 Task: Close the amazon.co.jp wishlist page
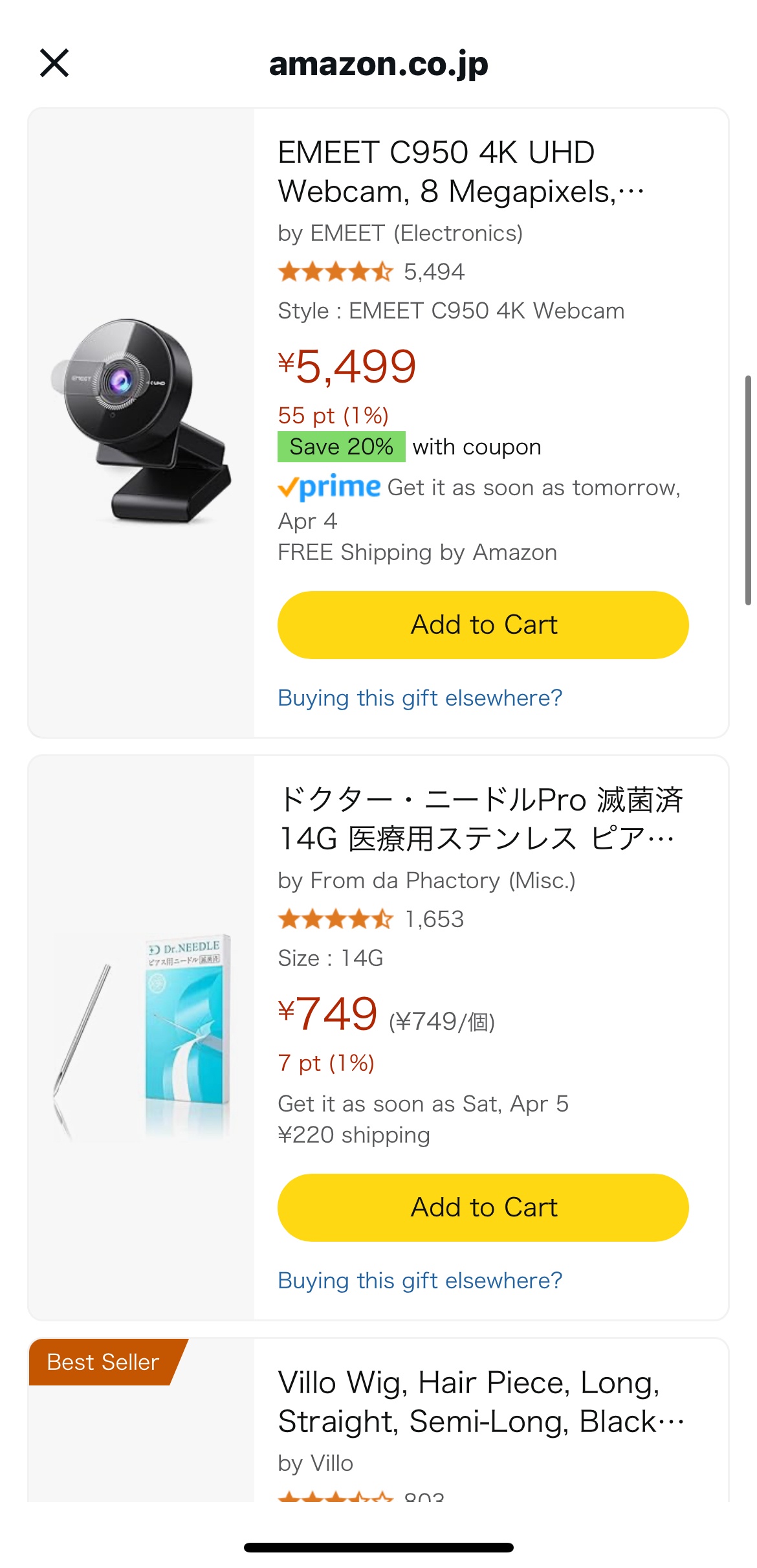[x=54, y=63]
